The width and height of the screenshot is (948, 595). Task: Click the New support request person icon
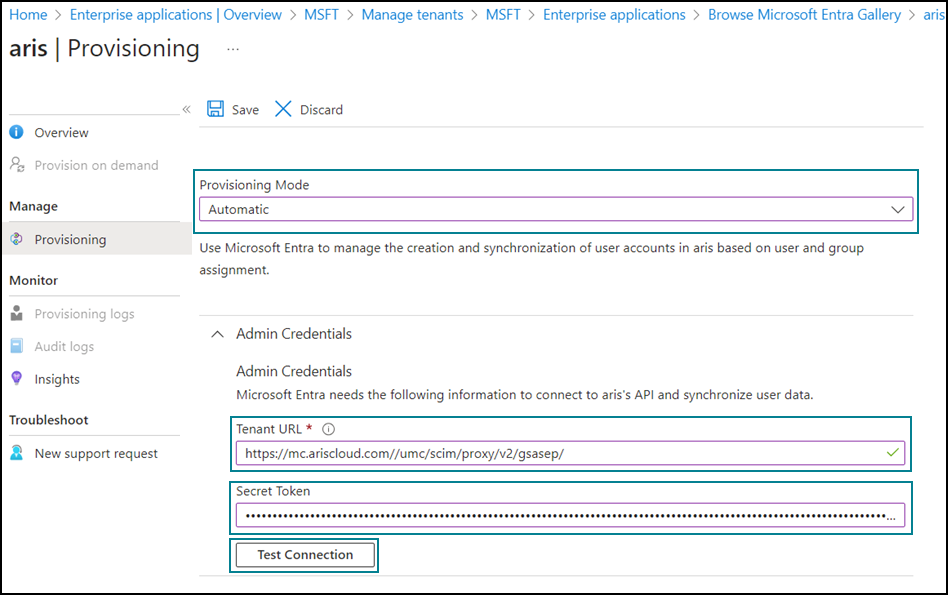(16, 453)
